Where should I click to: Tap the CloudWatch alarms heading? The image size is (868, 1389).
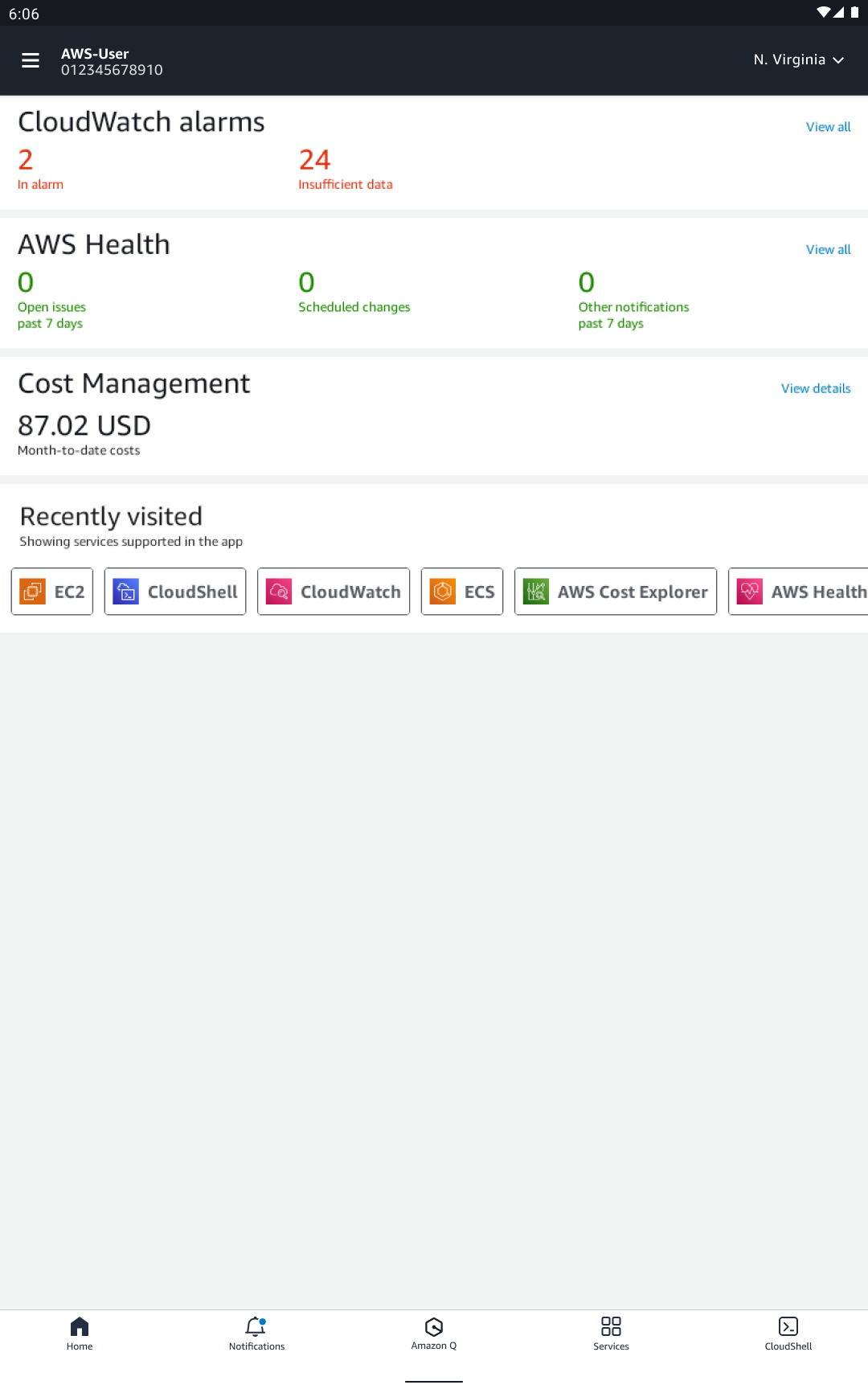(141, 122)
